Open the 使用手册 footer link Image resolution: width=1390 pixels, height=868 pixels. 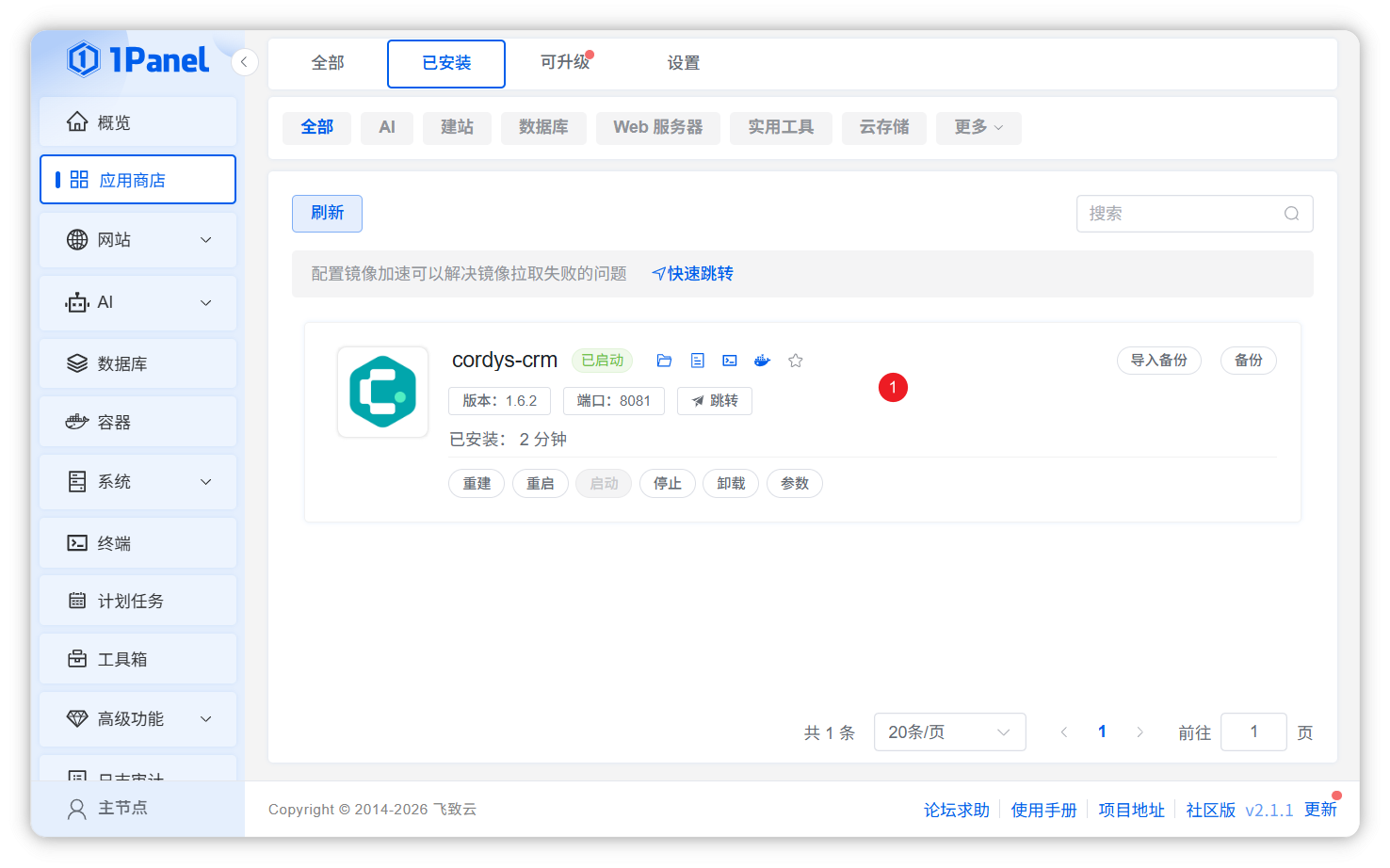(x=1044, y=811)
